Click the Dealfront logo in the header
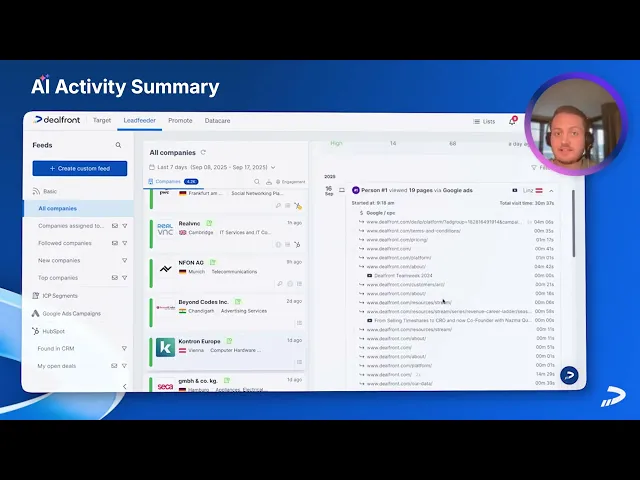 pyautogui.click(x=57, y=120)
